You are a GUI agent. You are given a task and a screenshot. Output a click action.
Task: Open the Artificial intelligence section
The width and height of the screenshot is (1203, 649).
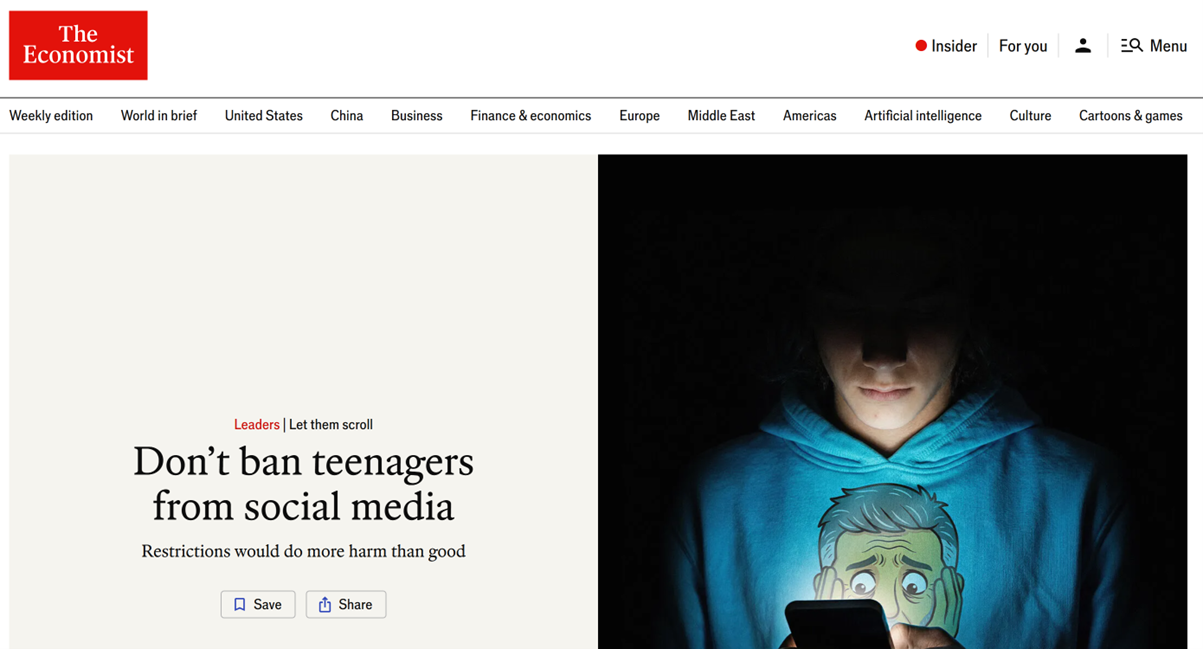pos(923,116)
